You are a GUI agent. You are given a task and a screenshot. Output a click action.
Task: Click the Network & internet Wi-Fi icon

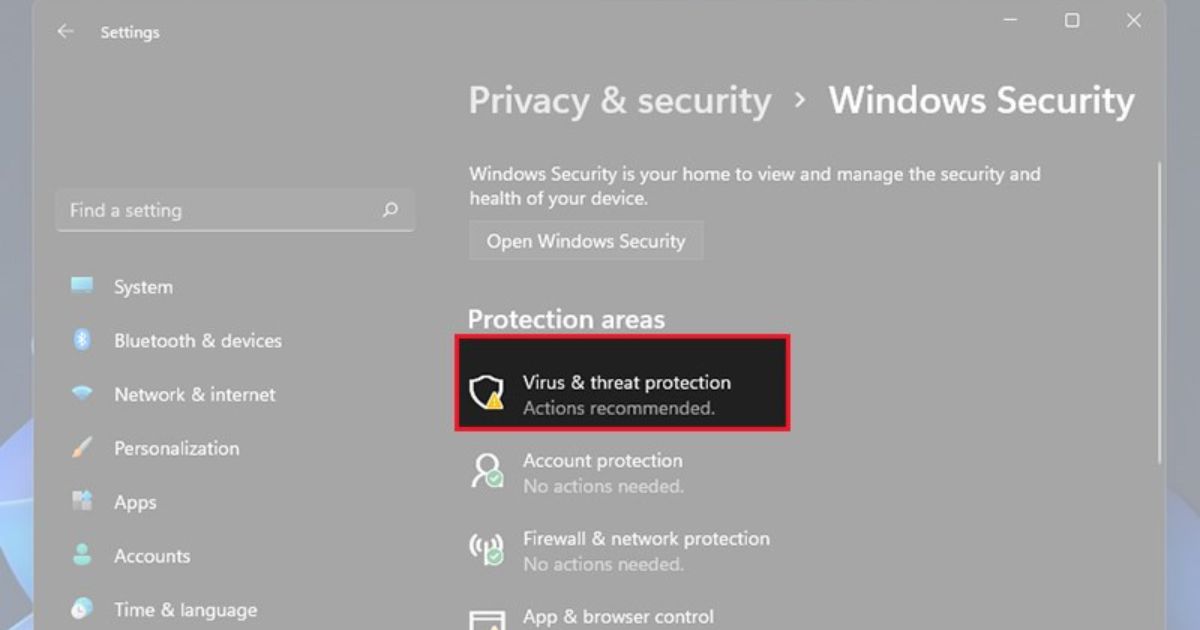click(81, 394)
